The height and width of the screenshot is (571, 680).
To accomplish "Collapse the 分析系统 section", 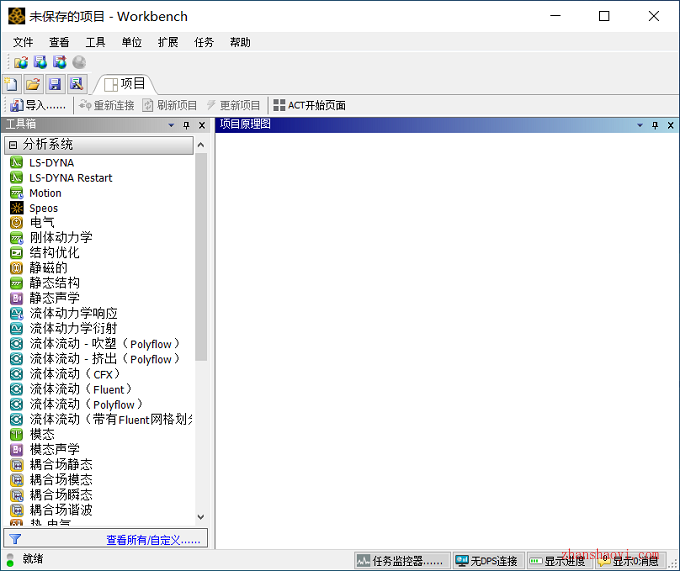I will [13, 145].
